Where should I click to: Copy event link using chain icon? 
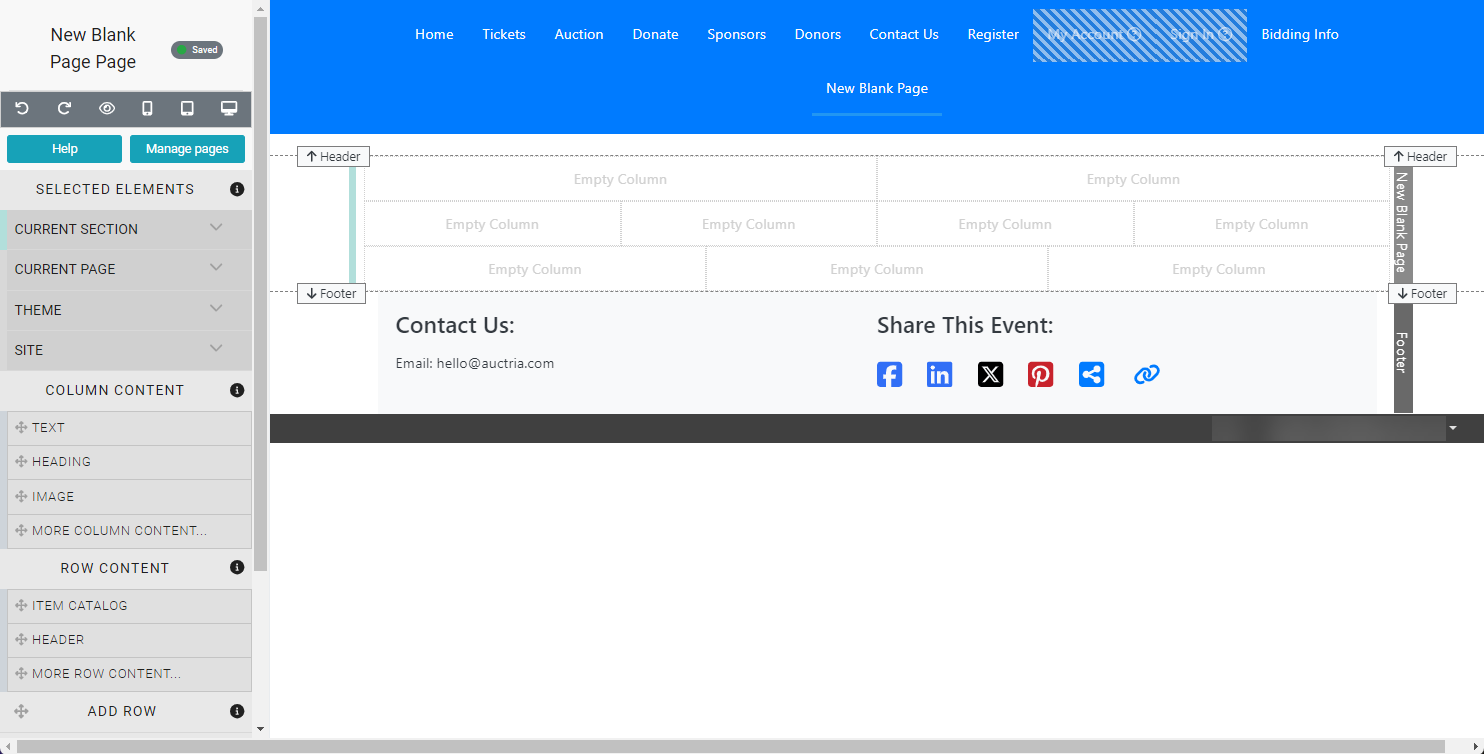click(x=1146, y=375)
